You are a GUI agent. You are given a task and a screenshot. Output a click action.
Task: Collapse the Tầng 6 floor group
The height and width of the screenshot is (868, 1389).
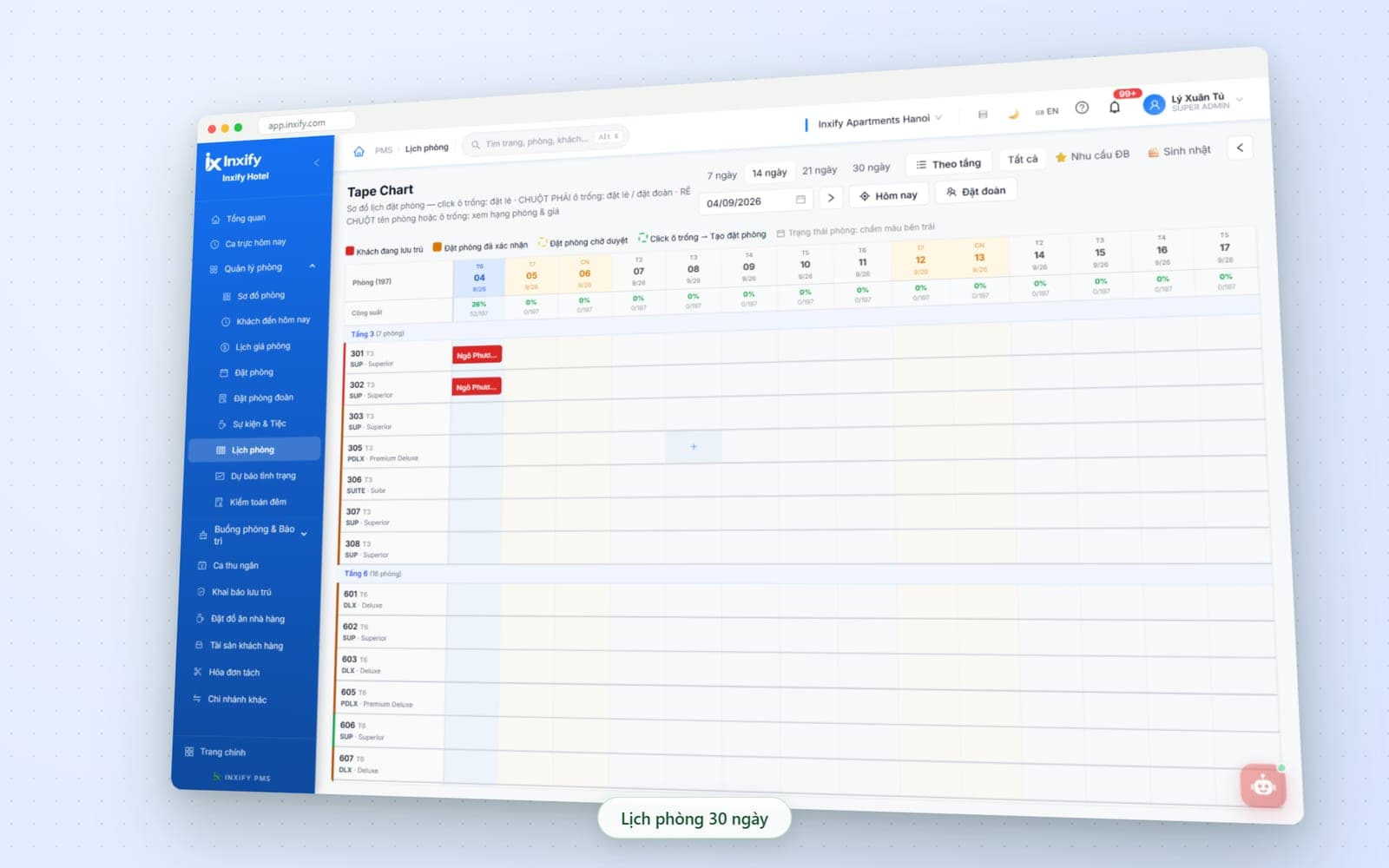click(x=372, y=574)
